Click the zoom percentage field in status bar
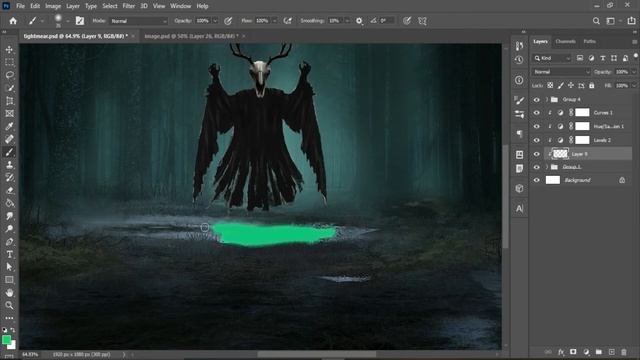 click(30, 354)
